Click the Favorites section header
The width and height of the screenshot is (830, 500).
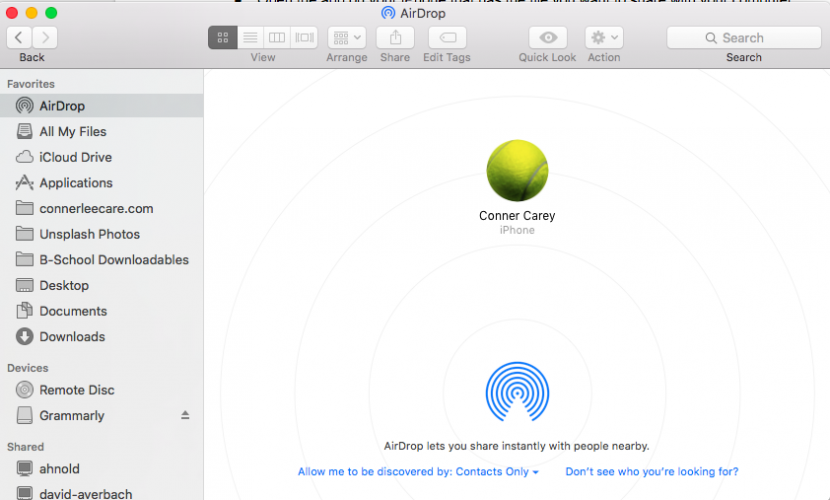[31, 84]
